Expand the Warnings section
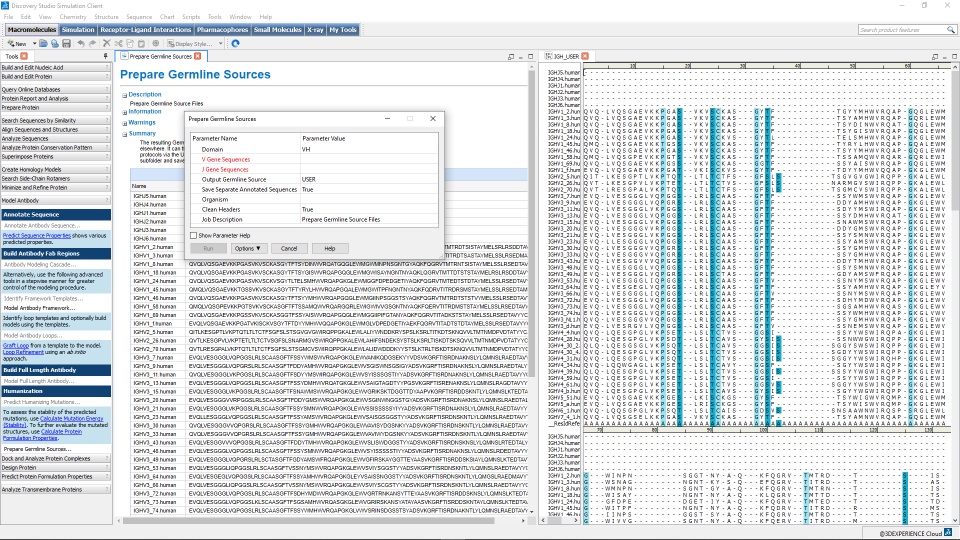 [124, 123]
